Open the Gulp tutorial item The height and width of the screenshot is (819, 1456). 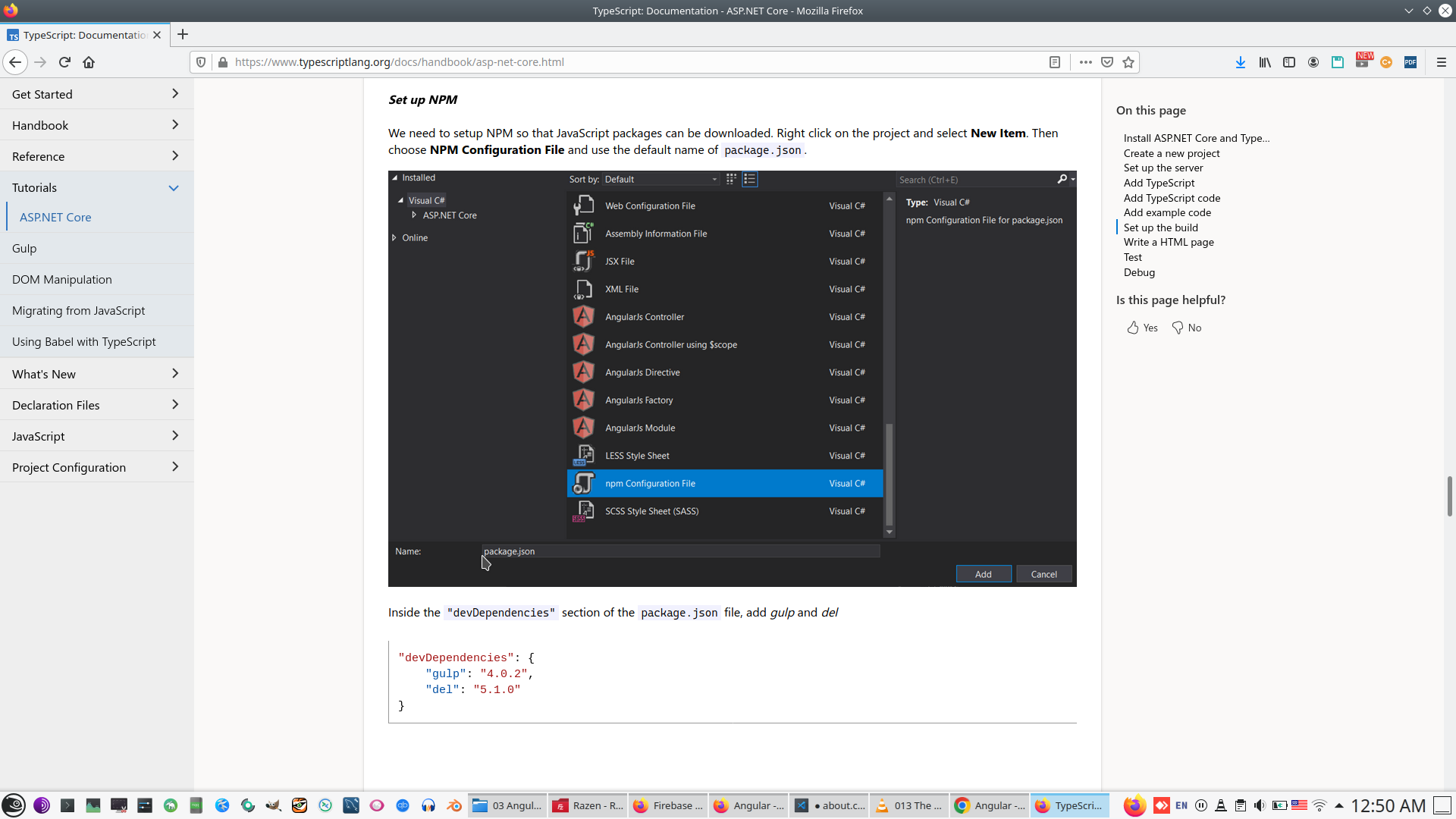[24, 248]
